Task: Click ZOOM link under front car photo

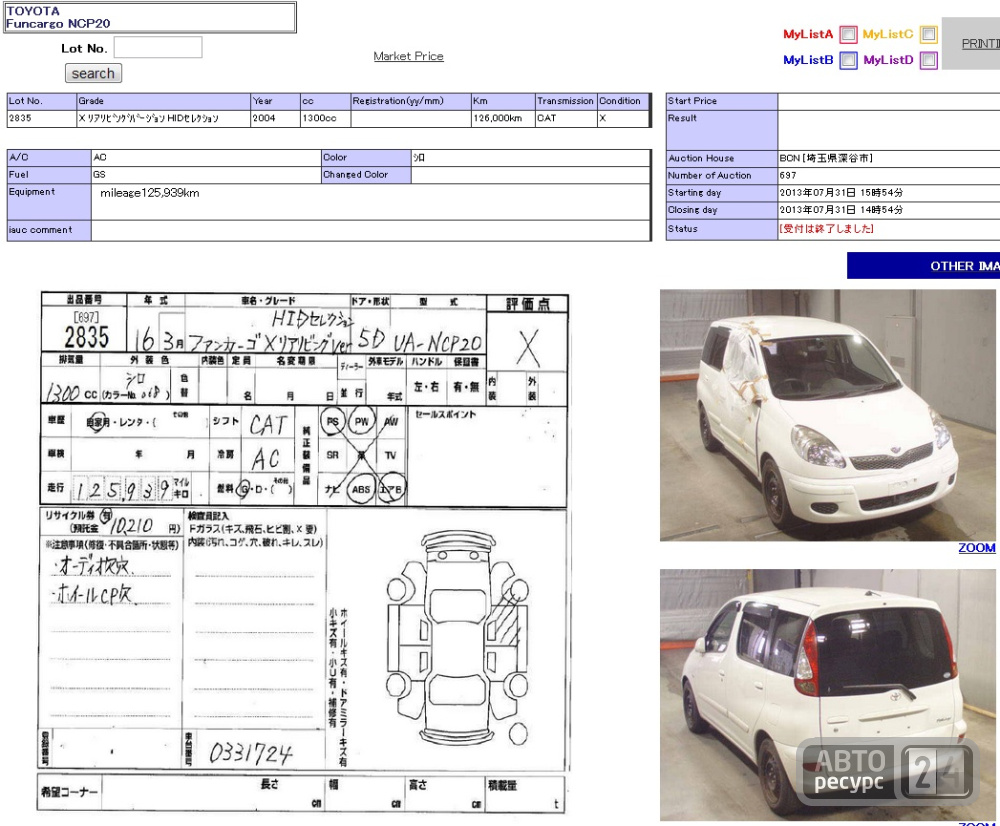Action: click(x=976, y=548)
